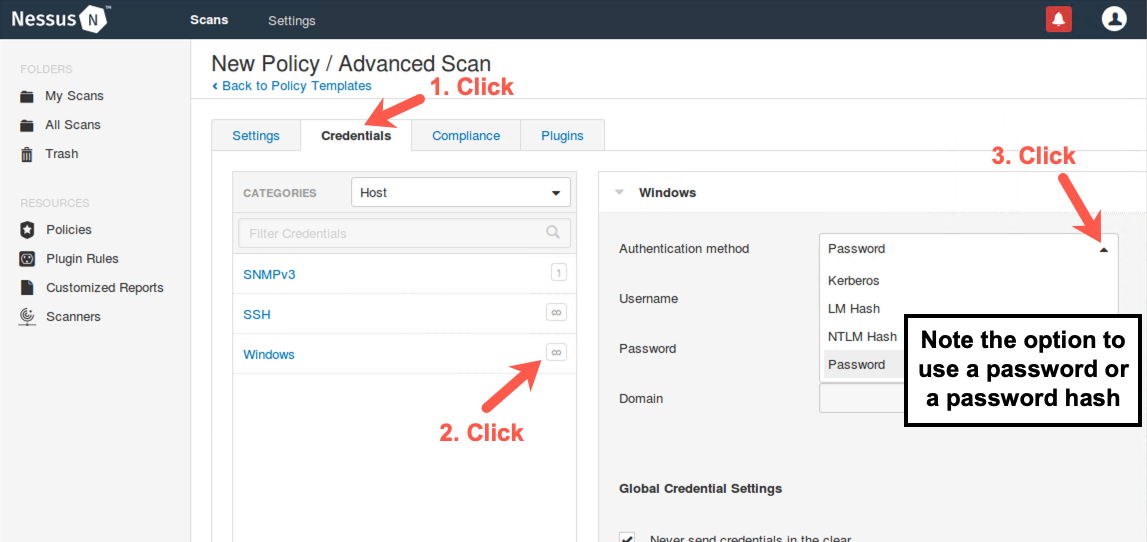The height and width of the screenshot is (542, 1147).
Task: Click the Customized Reports document icon
Action: point(27,288)
